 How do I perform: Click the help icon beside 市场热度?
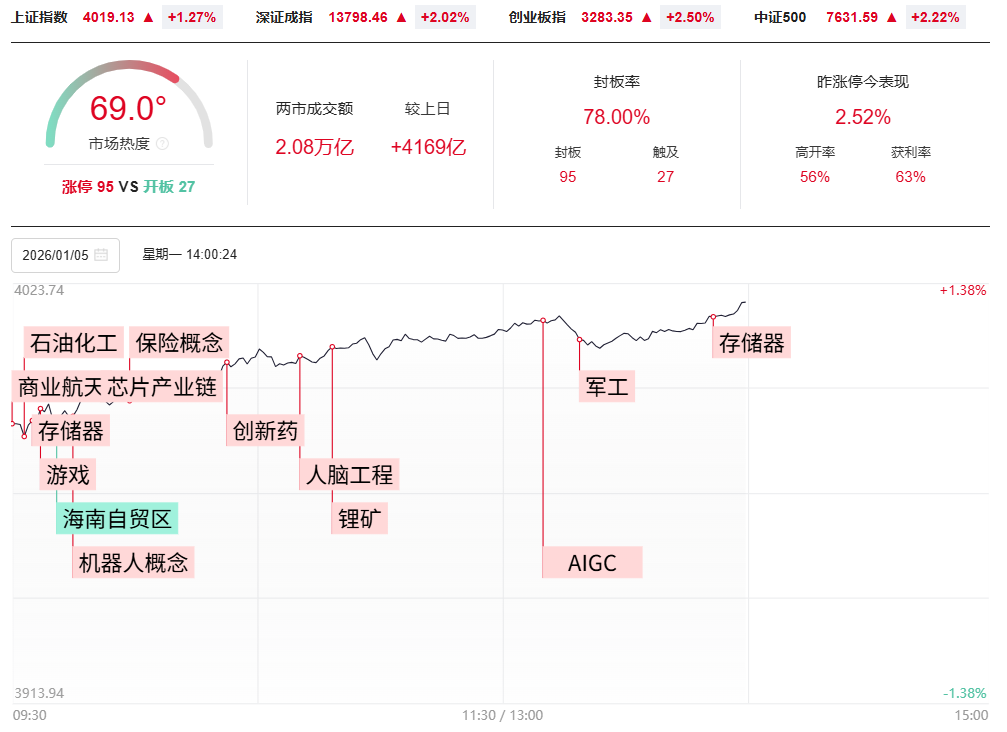click(x=163, y=144)
